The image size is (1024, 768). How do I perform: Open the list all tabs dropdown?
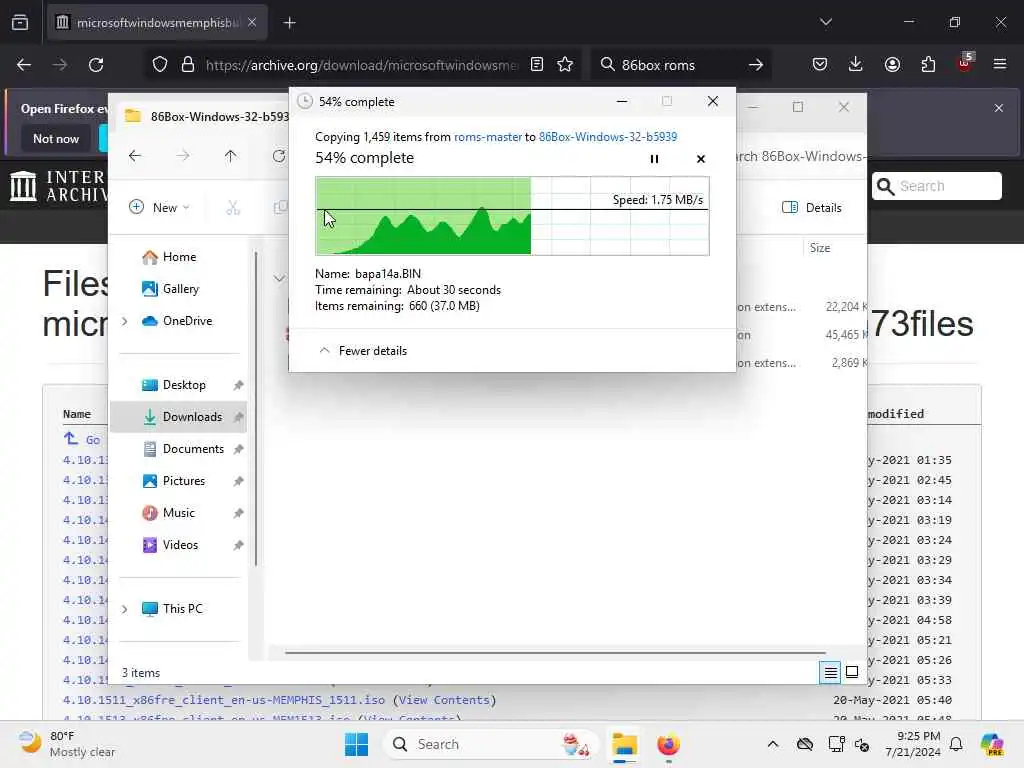[x=825, y=22]
